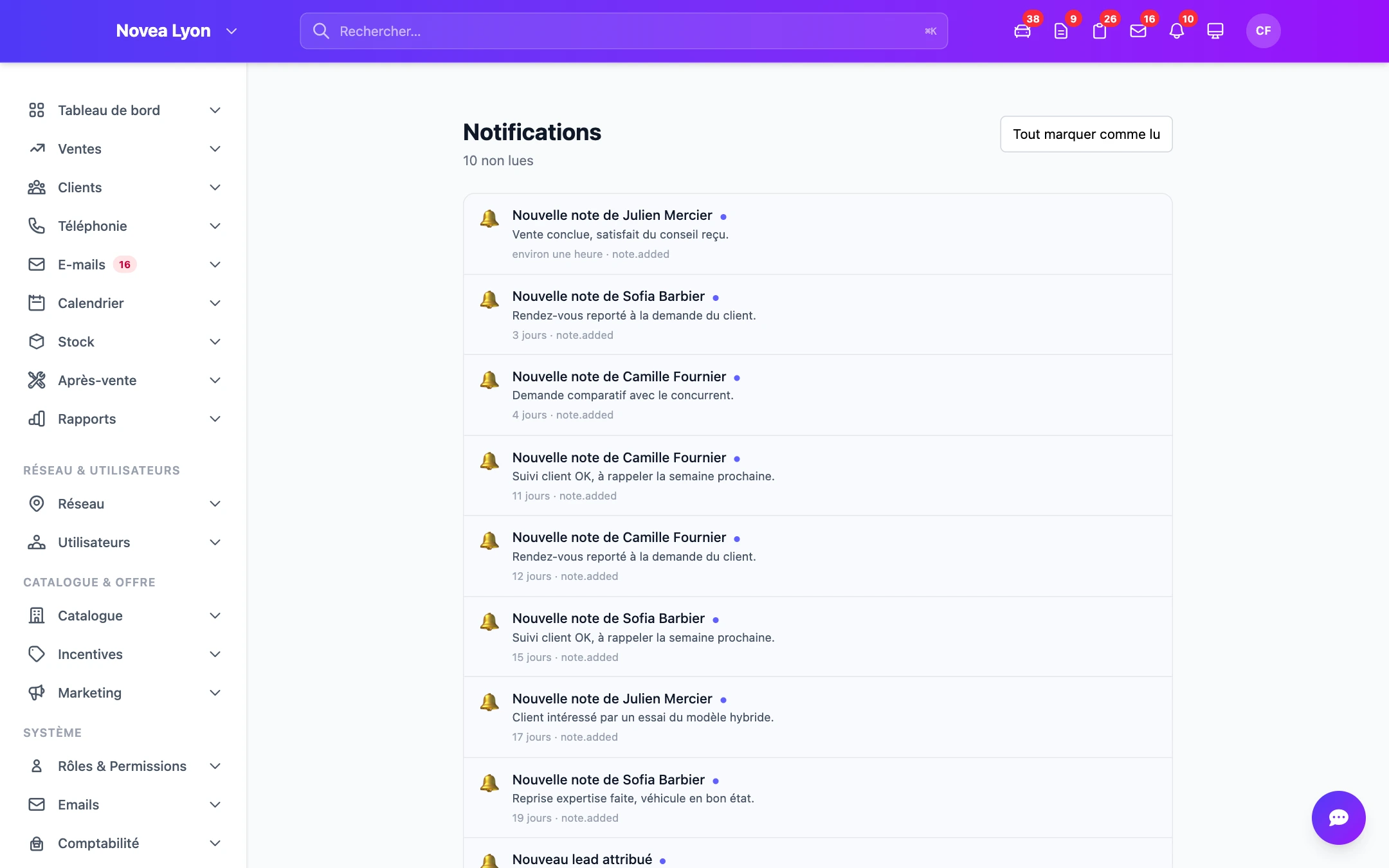Expand the Tableau de bord chevron
This screenshot has width=1389, height=868.
point(215,110)
